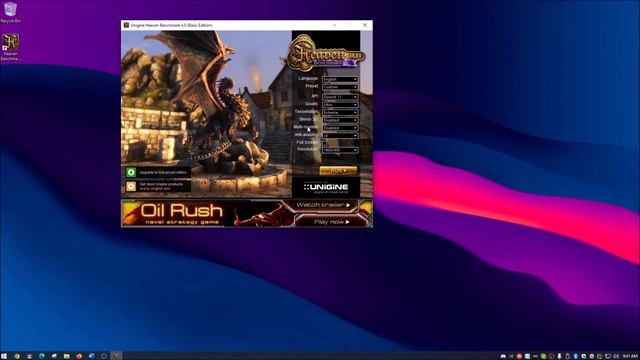Open the Preset dropdown
Viewport: 640px width, 360px height.
click(x=340, y=87)
